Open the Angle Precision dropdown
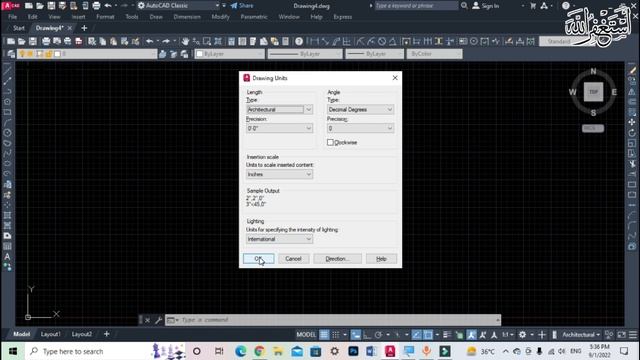 pos(360,128)
